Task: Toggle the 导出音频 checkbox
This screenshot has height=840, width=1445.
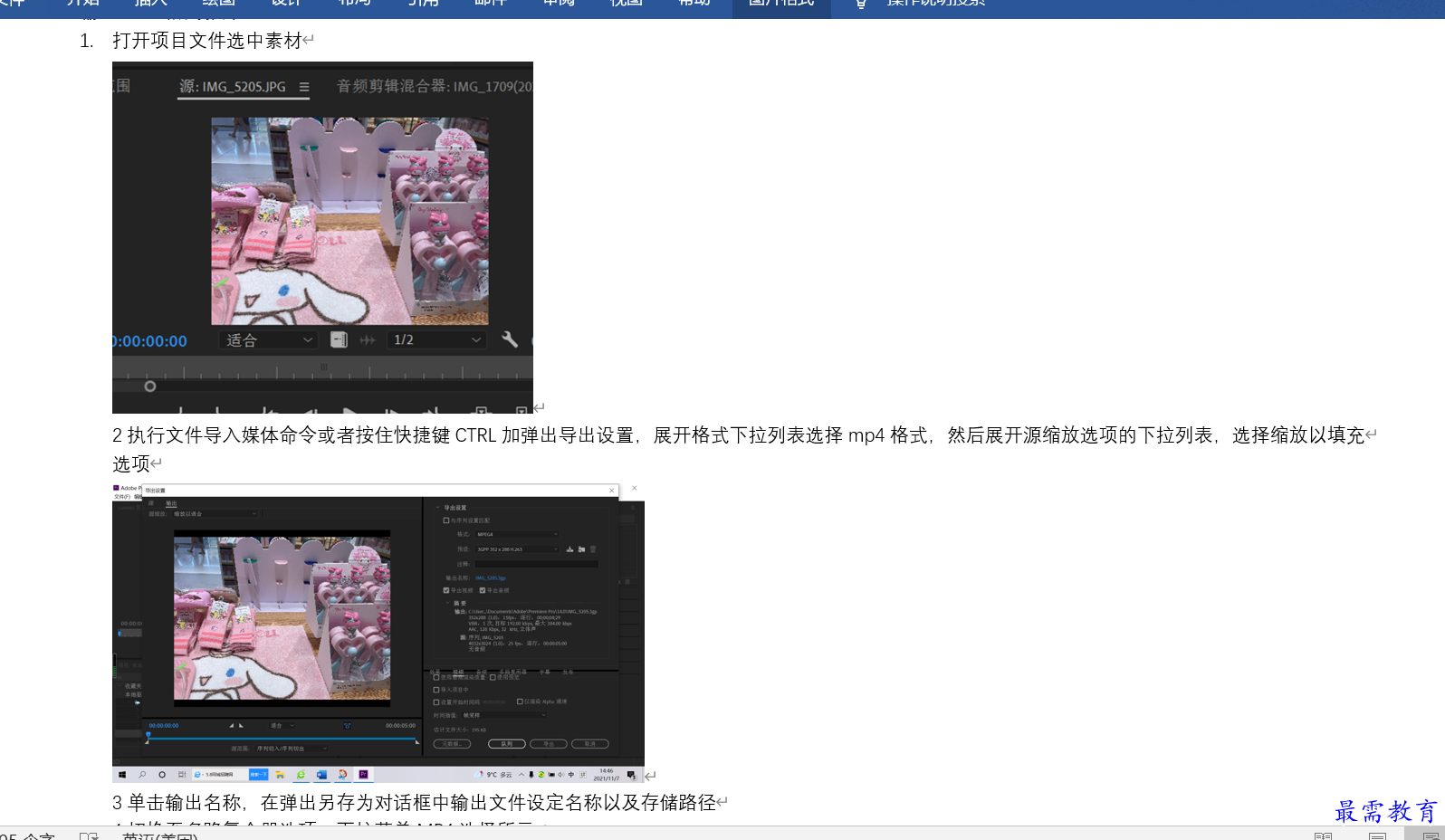Action: pos(483,590)
